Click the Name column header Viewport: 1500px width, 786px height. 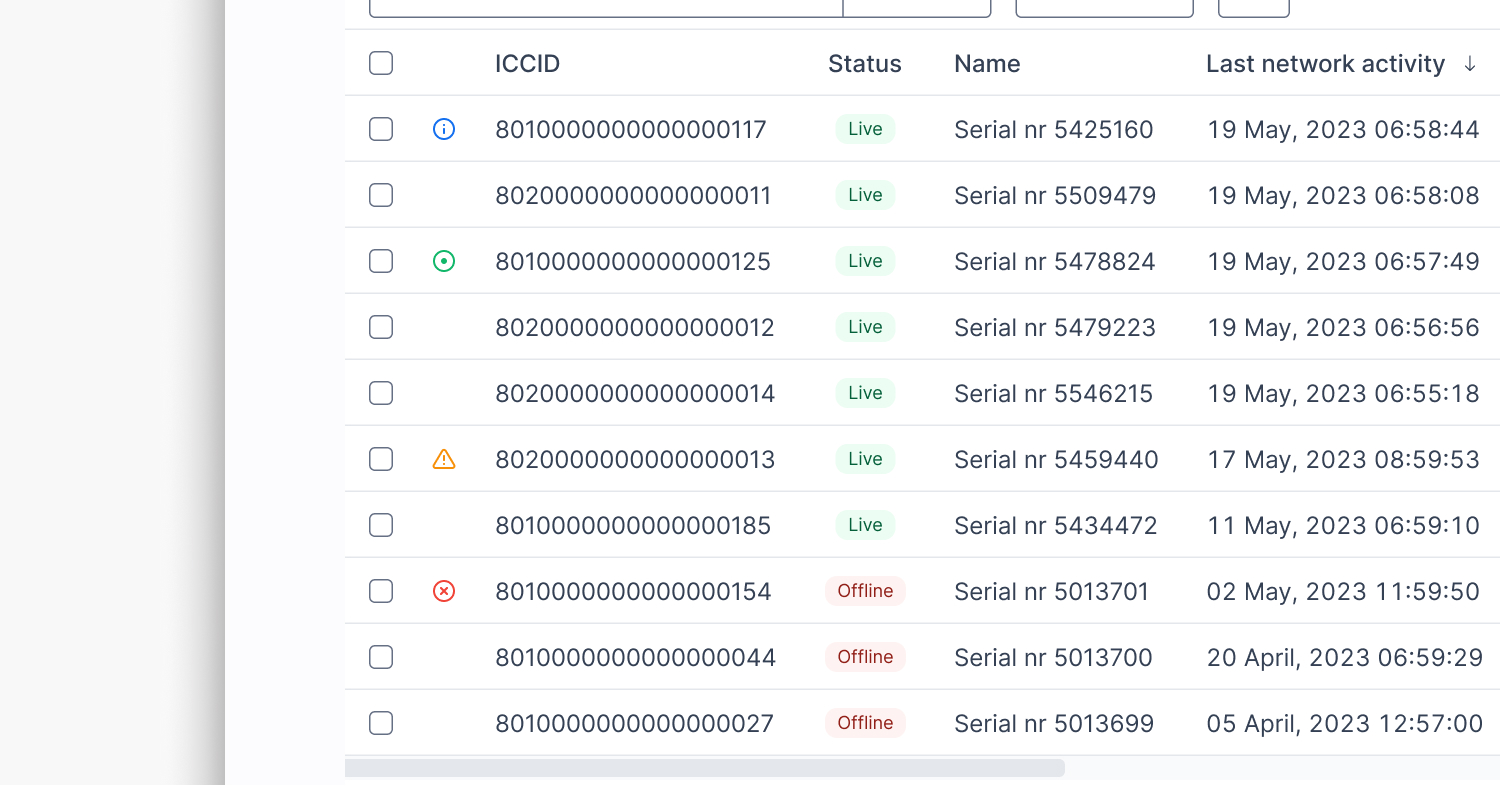(987, 63)
